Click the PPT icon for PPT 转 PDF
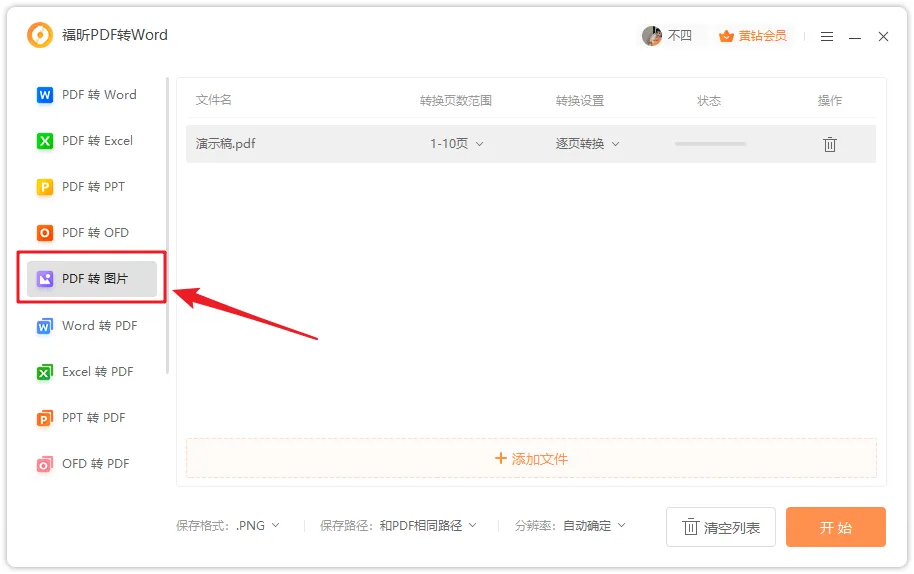Image resolution: width=914 pixels, height=574 pixels. click(x=45, y=418)
